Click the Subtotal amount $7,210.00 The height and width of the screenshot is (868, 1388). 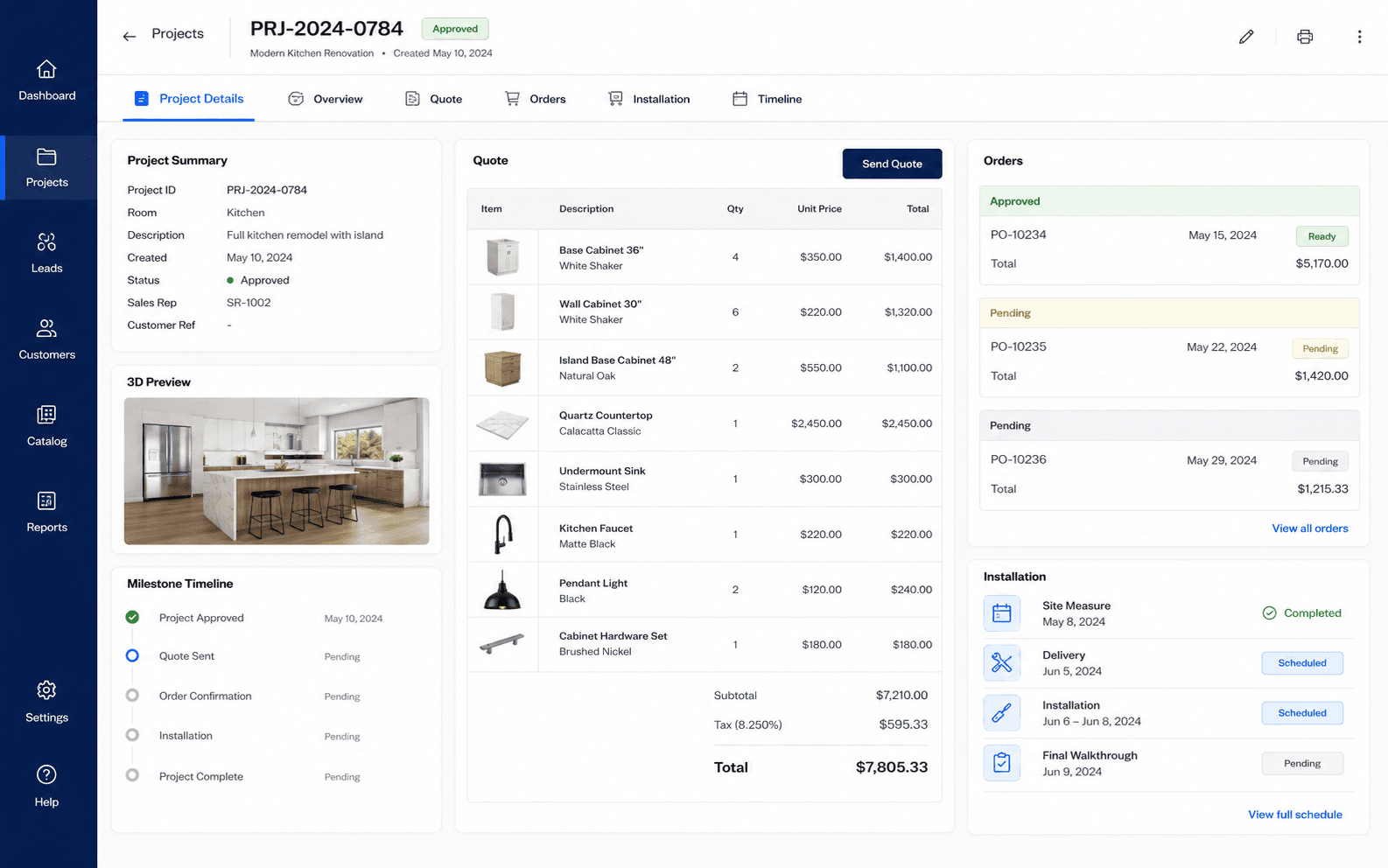(901, 696)
